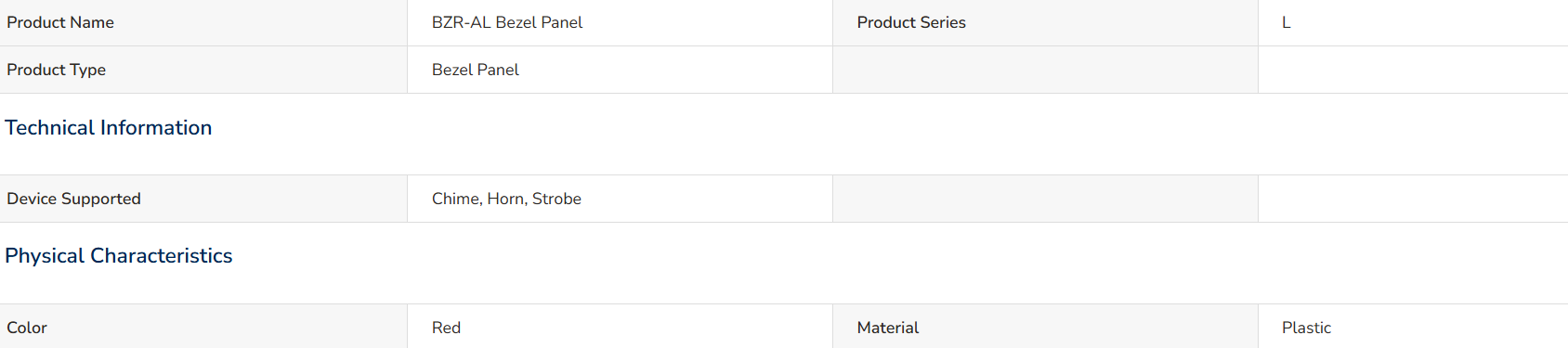Click the Product Type label cell

click(203, 70)
